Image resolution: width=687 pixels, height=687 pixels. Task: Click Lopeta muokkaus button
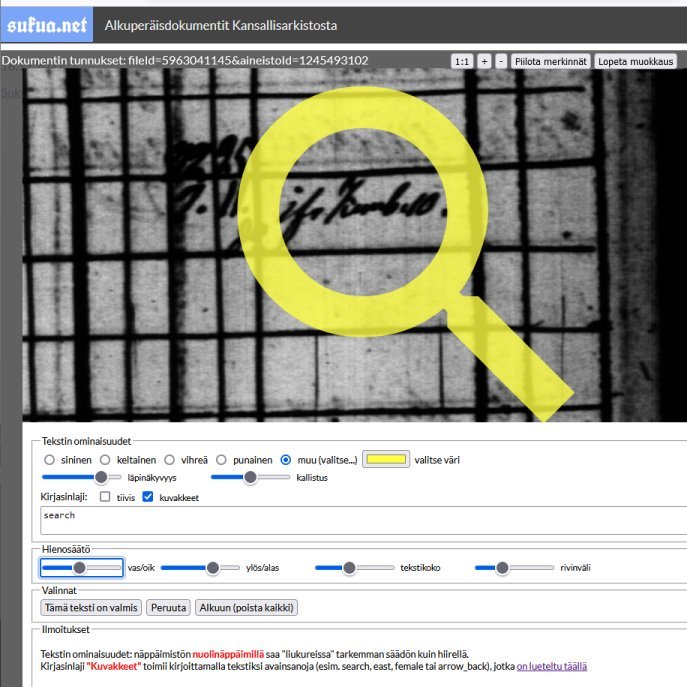tap(635, 61)
